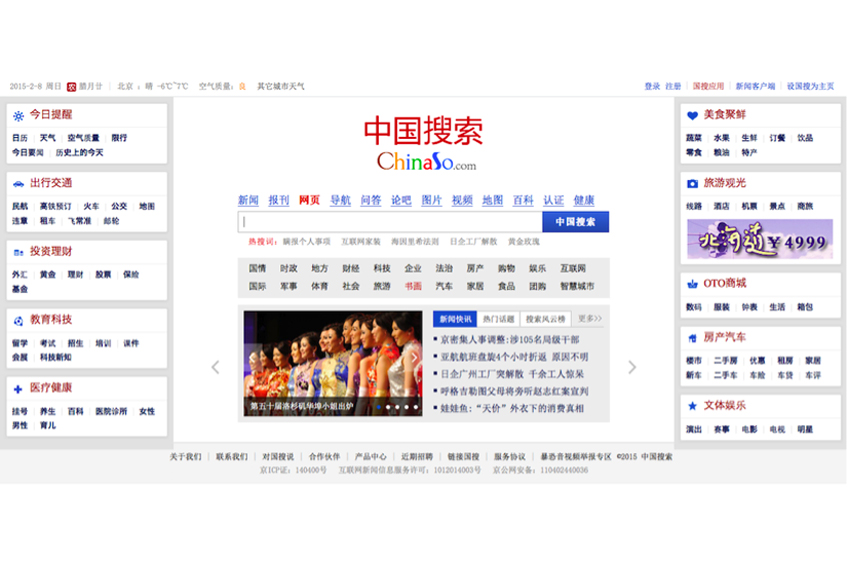
Task: Select the 百科 search tab
Action: point(523,200)
